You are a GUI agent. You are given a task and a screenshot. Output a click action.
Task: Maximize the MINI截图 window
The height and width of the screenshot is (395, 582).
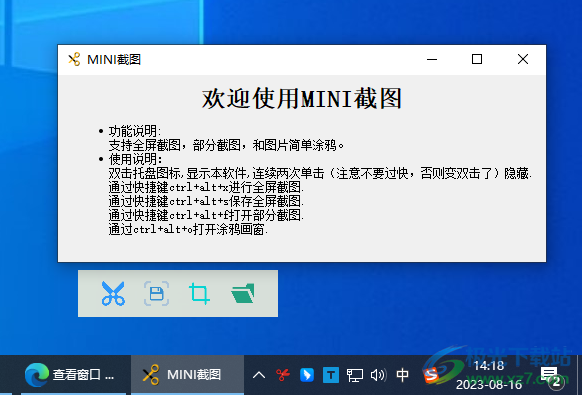[477, 59]
